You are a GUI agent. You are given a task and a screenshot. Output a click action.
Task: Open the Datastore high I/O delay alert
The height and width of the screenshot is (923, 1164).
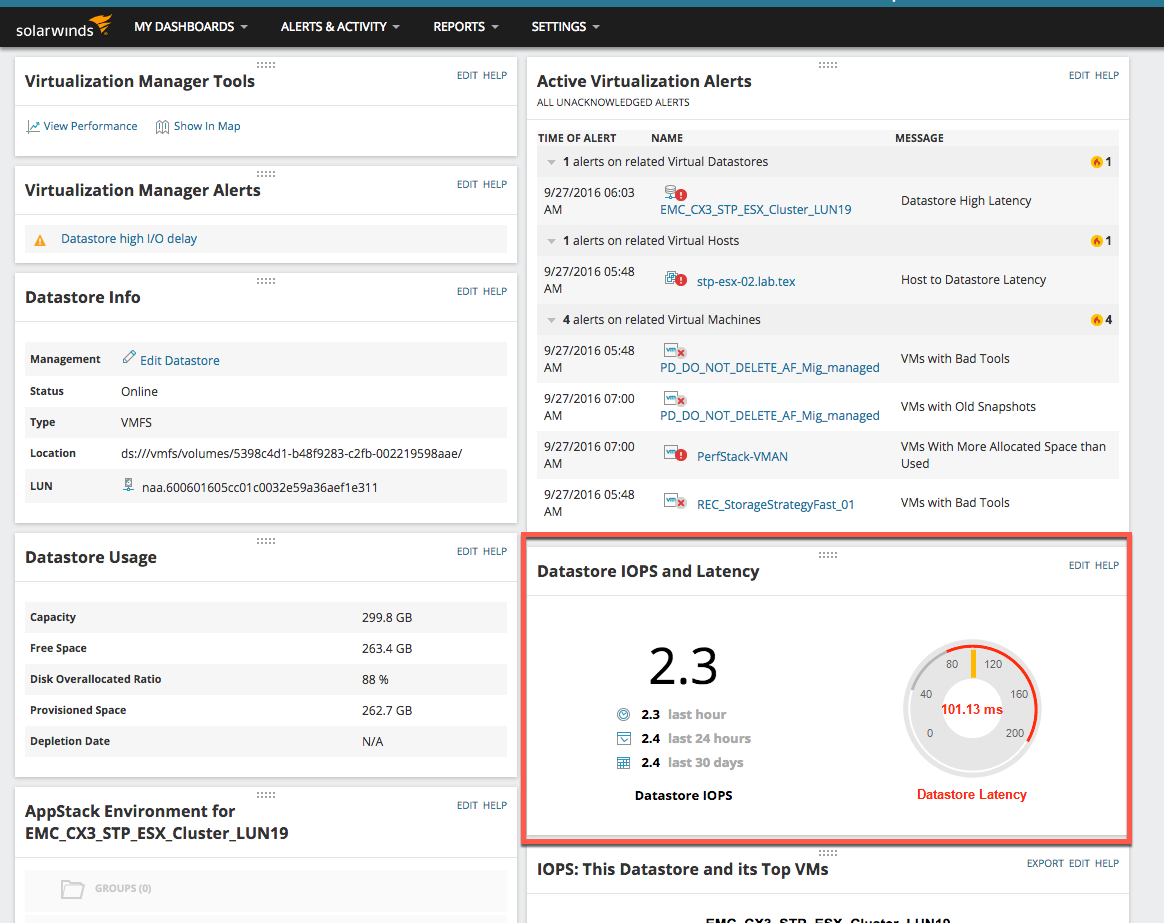pyautogui.click(x=129, y=238)
